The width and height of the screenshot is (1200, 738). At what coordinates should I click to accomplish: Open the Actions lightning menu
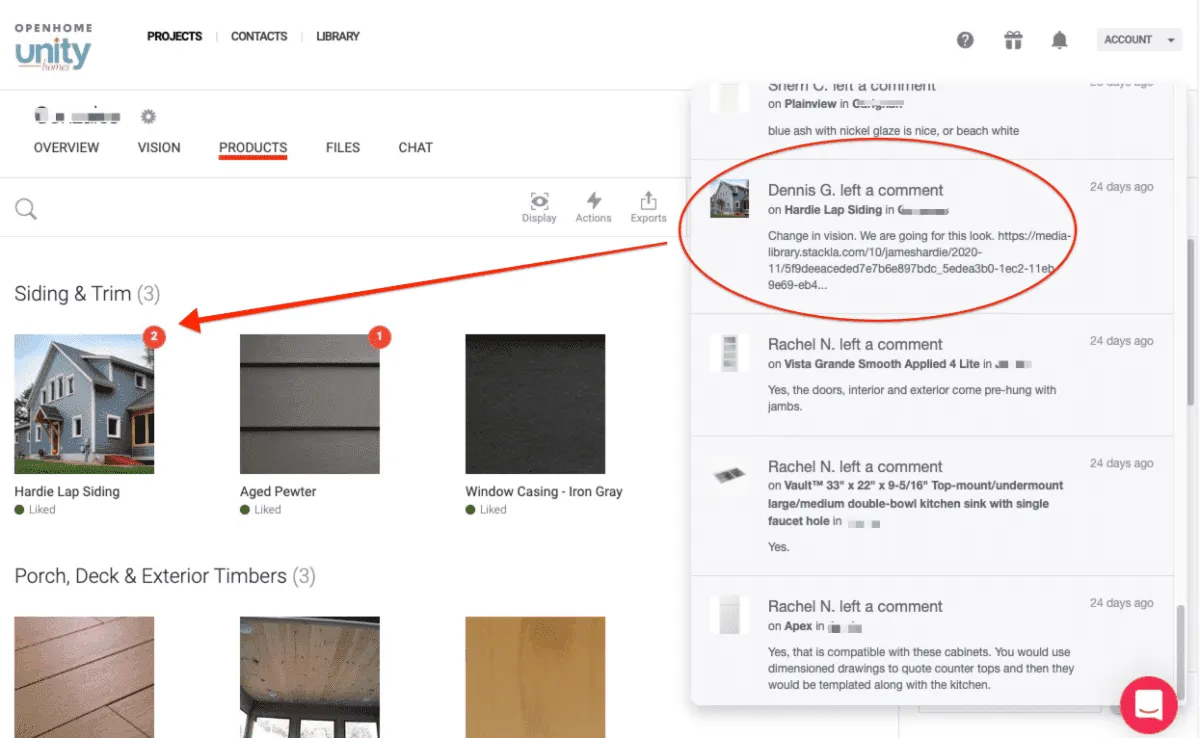[x=593, y=207]
